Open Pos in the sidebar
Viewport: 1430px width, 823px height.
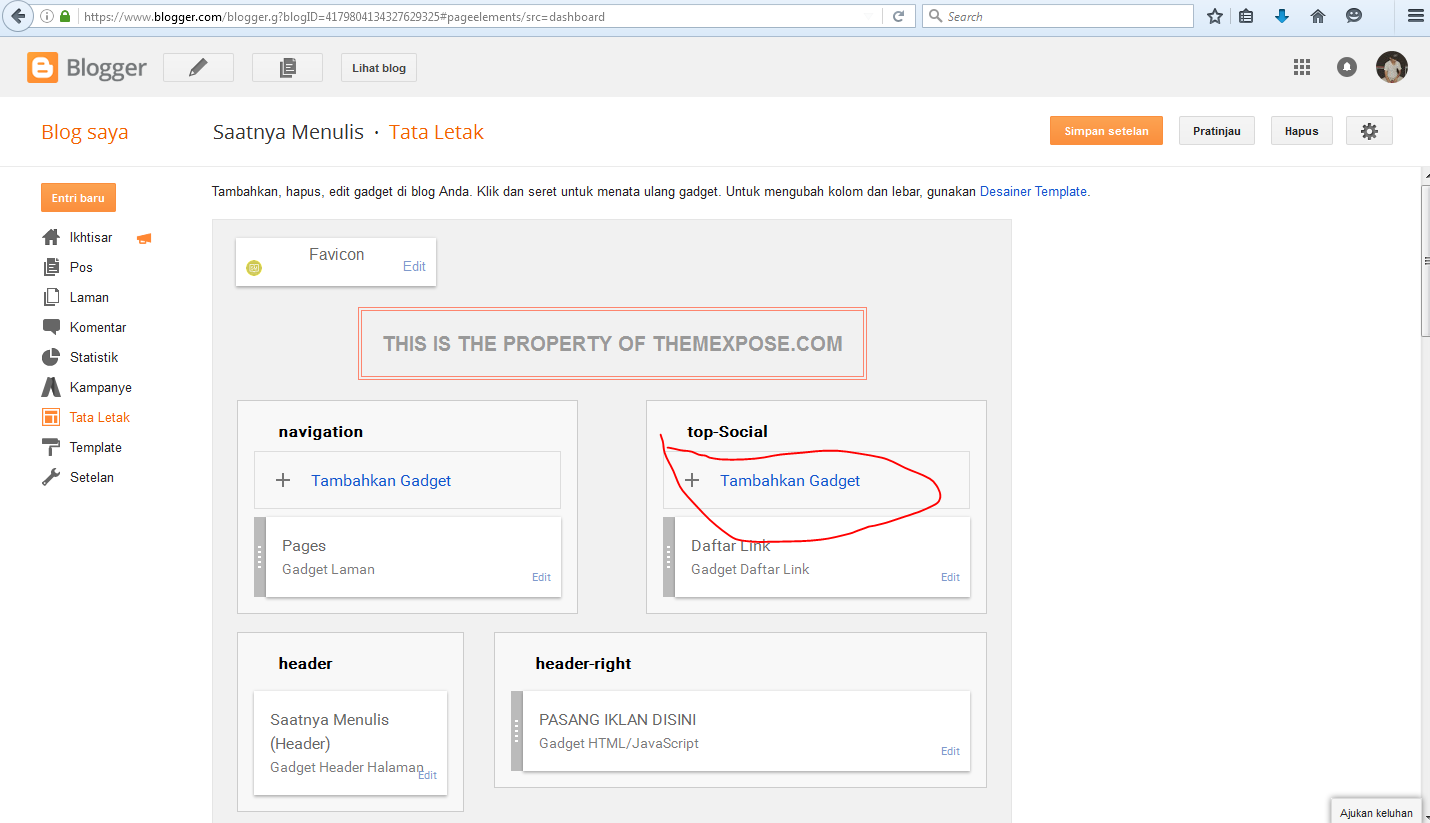coord(81,267)
